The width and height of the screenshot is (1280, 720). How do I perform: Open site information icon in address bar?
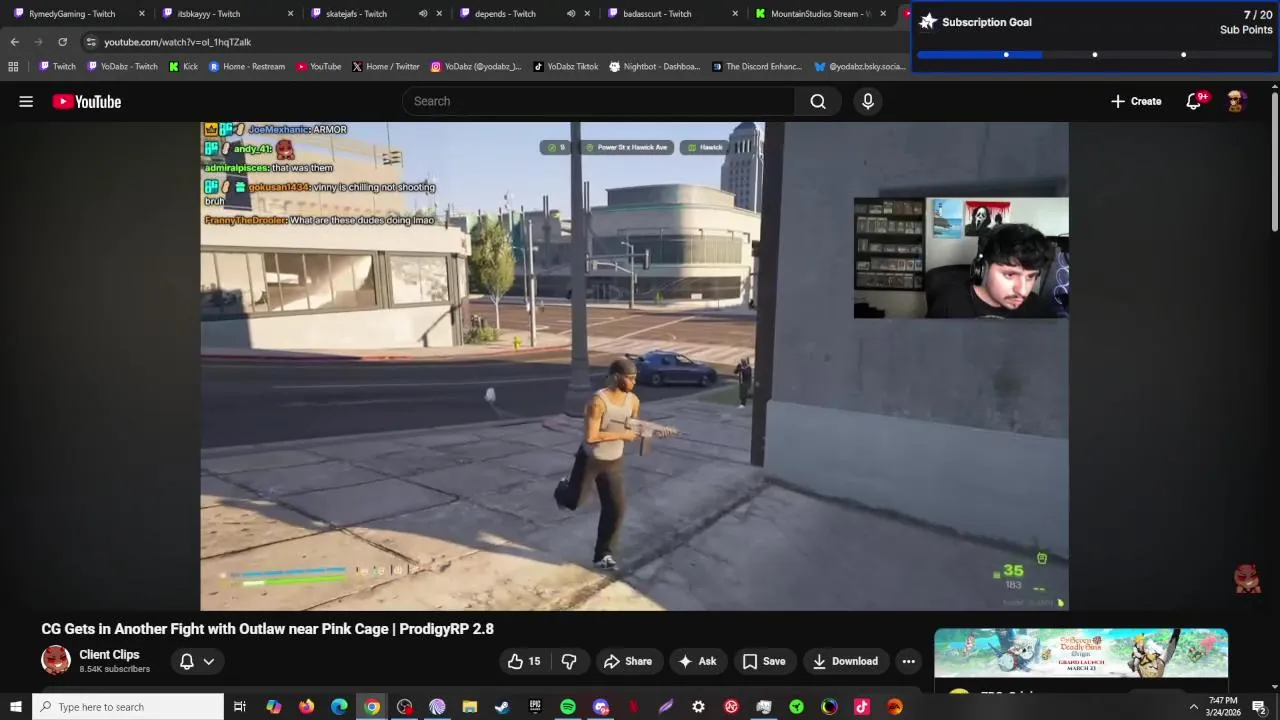click(90, 42)
